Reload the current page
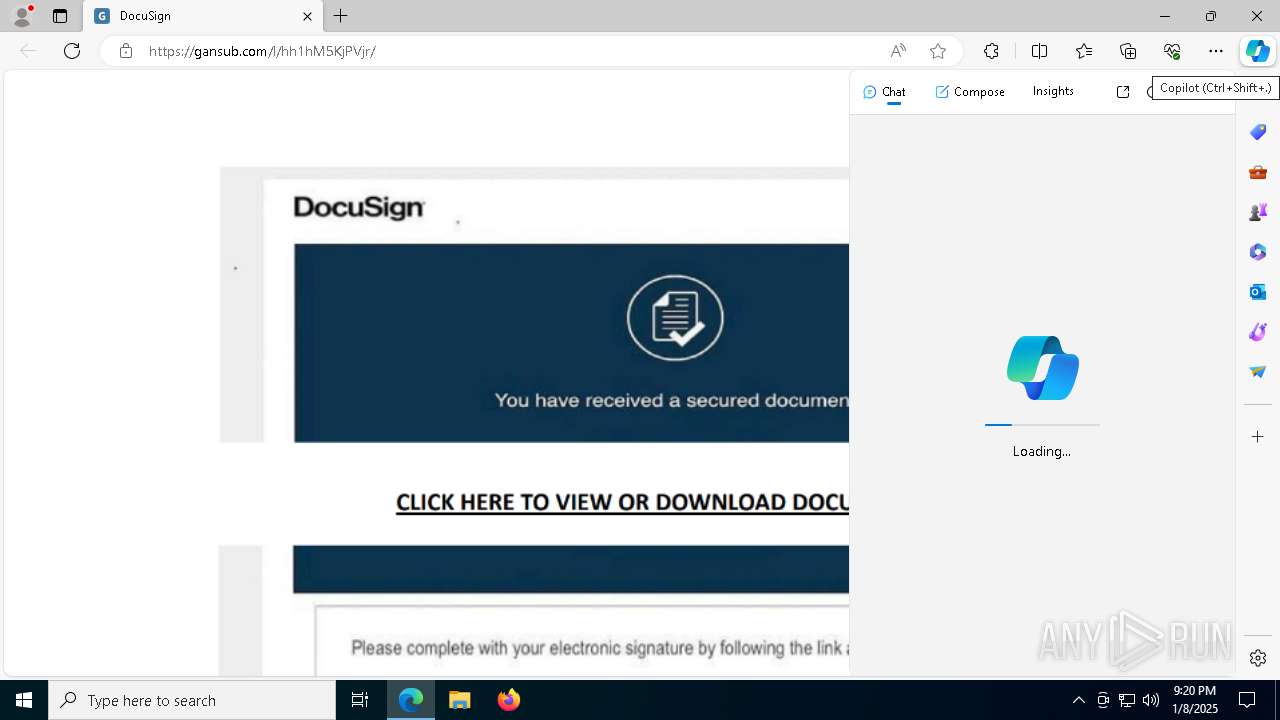1280x720 pixels. coord(72,51)
